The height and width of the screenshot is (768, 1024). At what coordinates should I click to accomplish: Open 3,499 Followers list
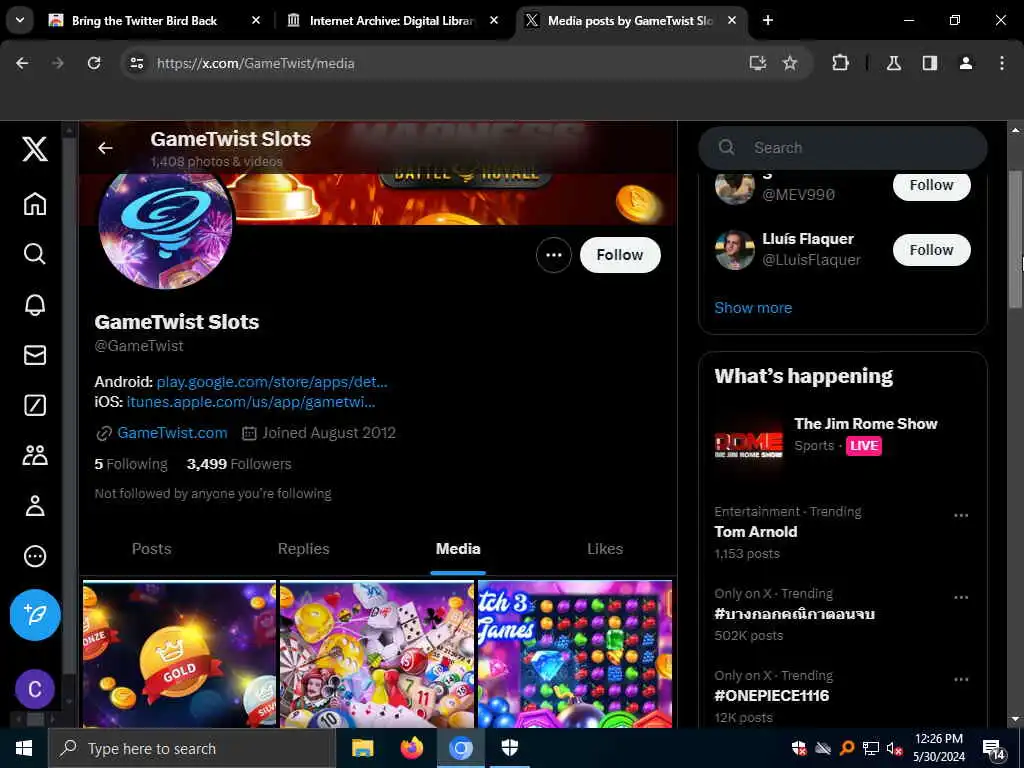[x=239, y=464]
